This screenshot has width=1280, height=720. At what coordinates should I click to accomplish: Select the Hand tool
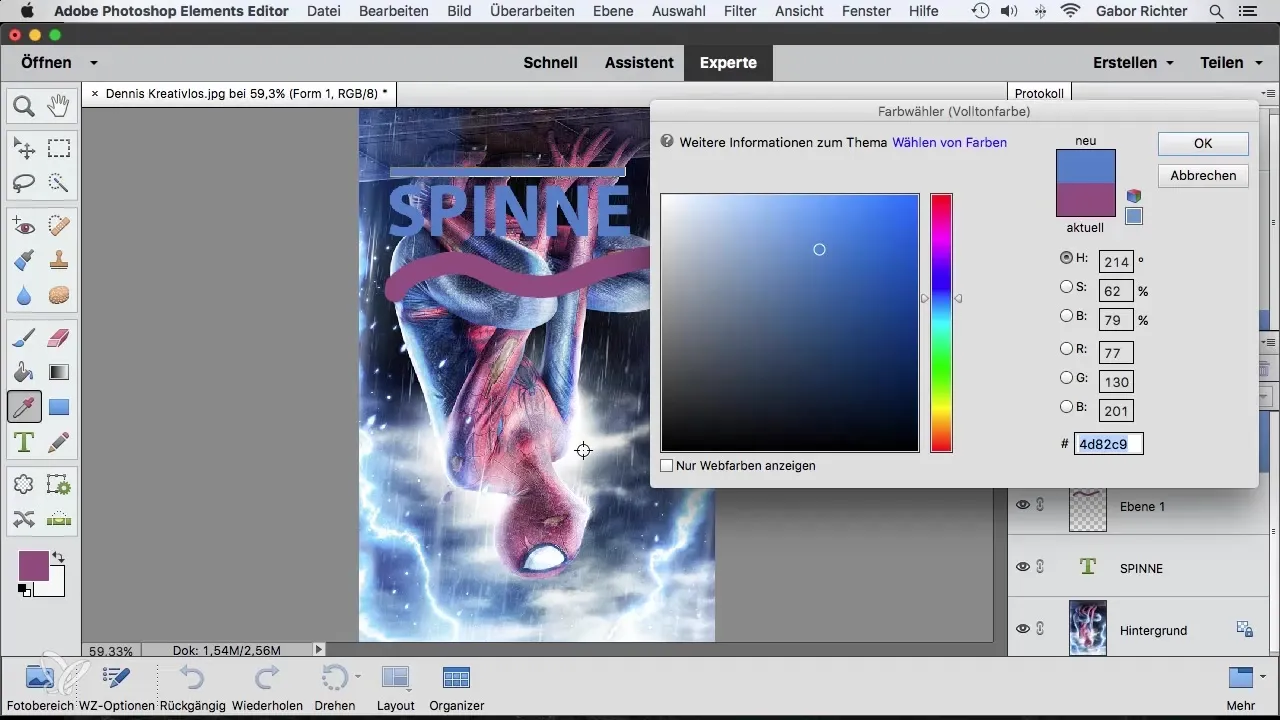[59, 105]
